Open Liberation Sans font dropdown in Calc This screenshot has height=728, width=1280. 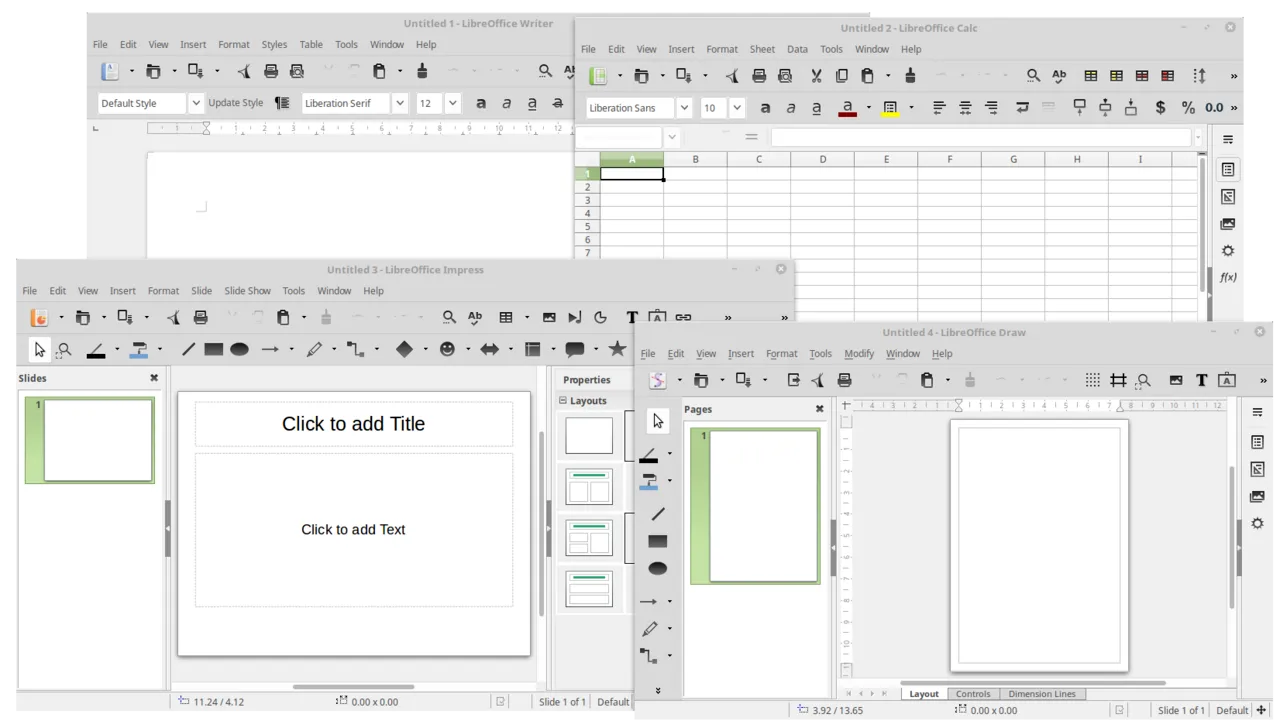point(684,107)
